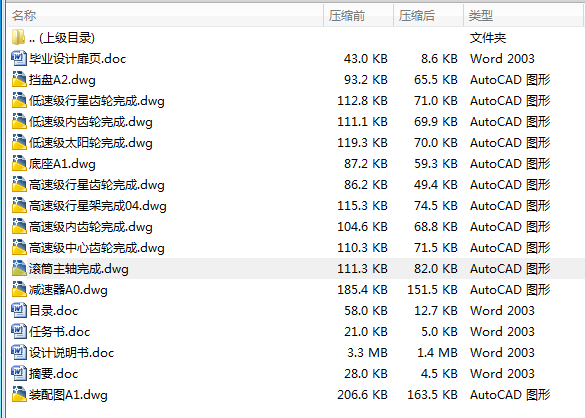585x418 pixels.
Task: Sort by the 压缩前 column header
Action: 358,15
